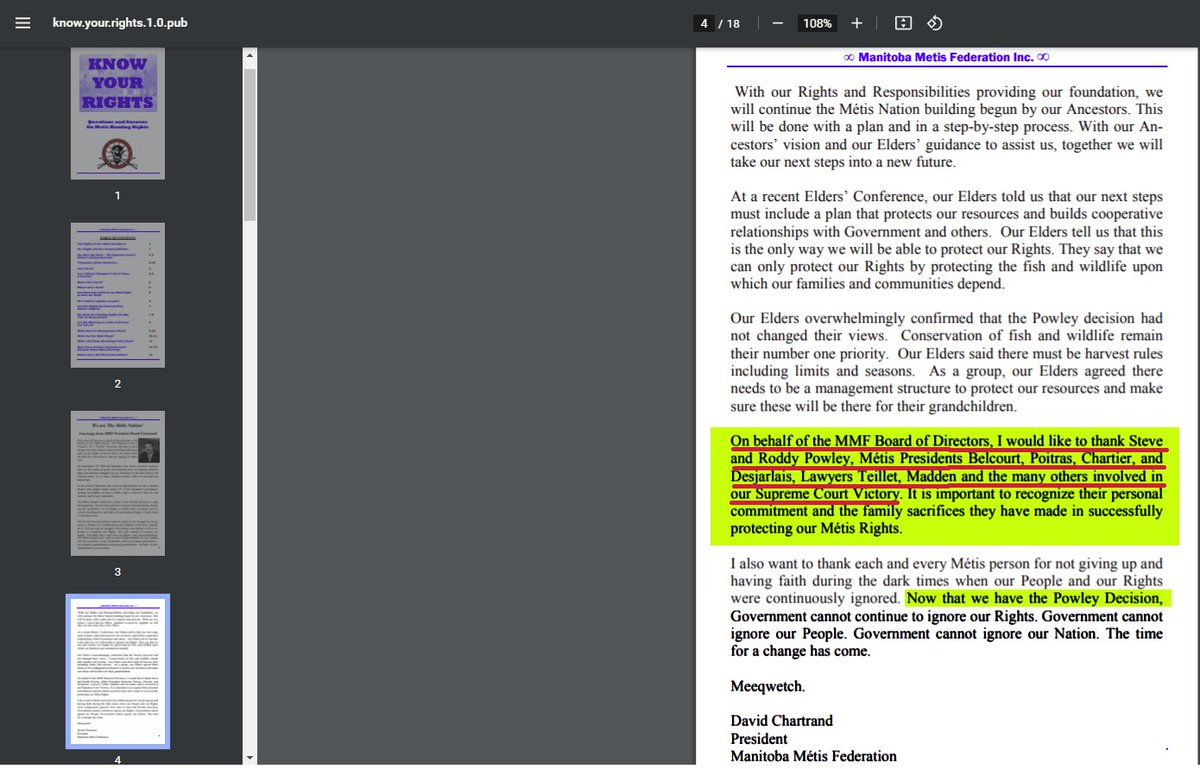Open page 1 Know Your Rights thumbnail
The height and width of the screenshot is (769, 1200).
coord(117,114)
